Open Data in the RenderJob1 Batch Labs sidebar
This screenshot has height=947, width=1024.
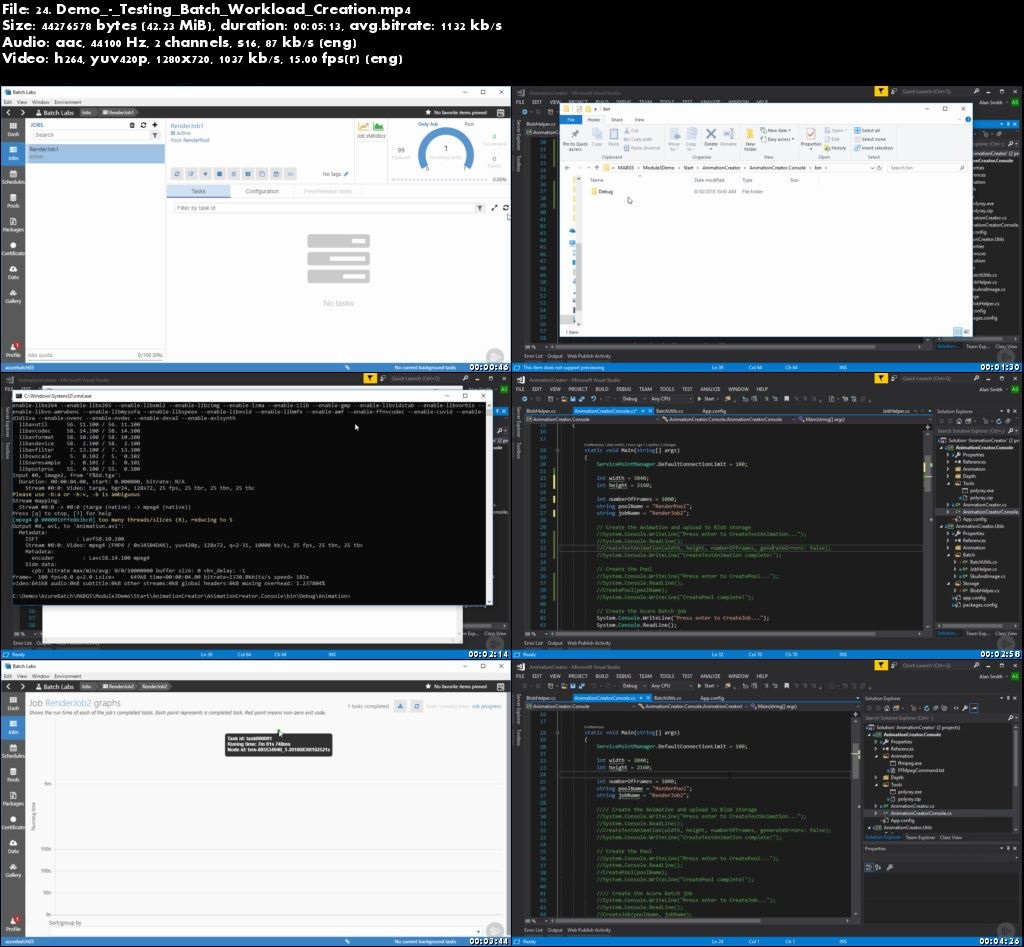(13, 272)
